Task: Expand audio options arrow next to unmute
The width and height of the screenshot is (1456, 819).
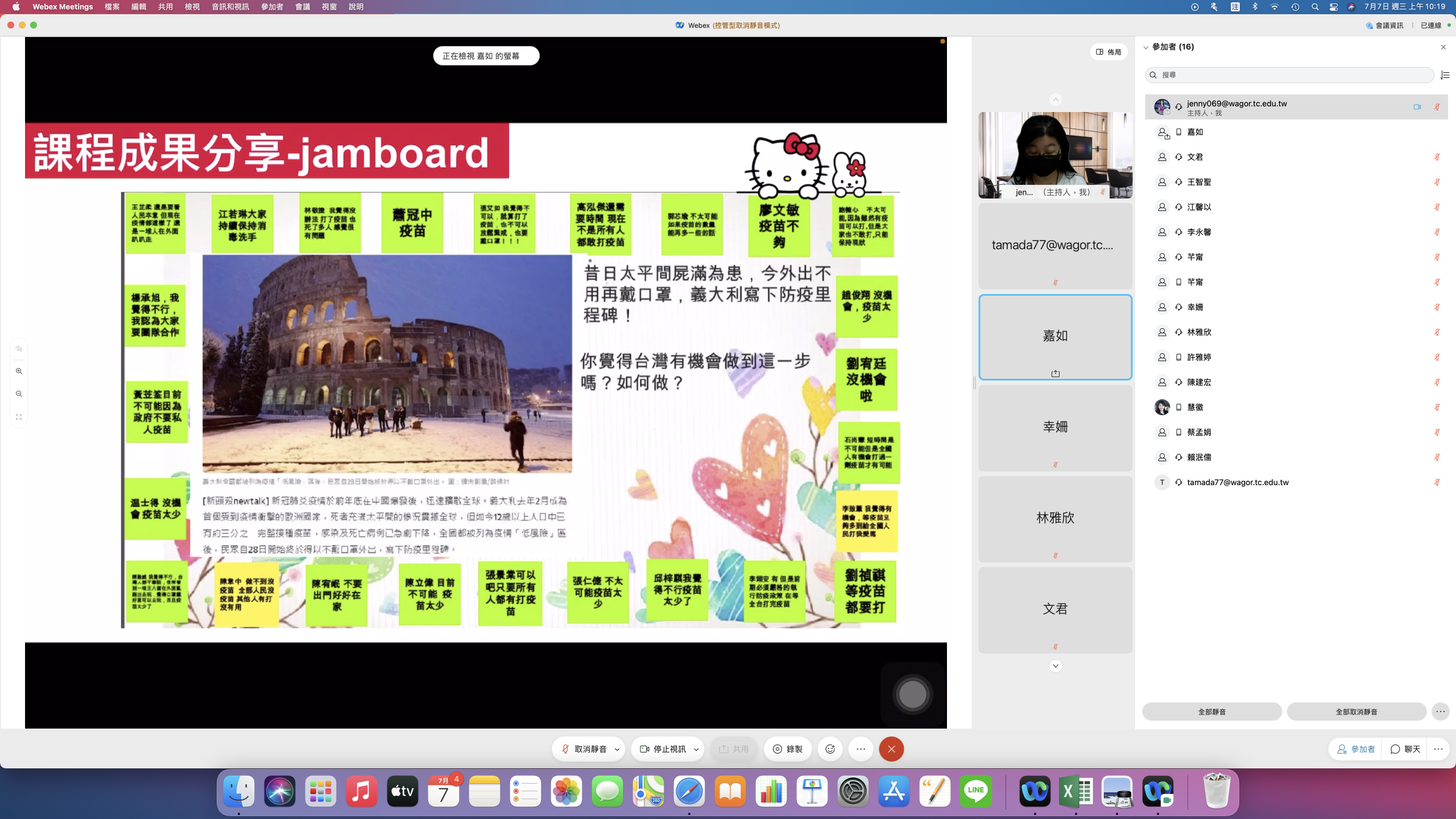Action: [617, 750]
